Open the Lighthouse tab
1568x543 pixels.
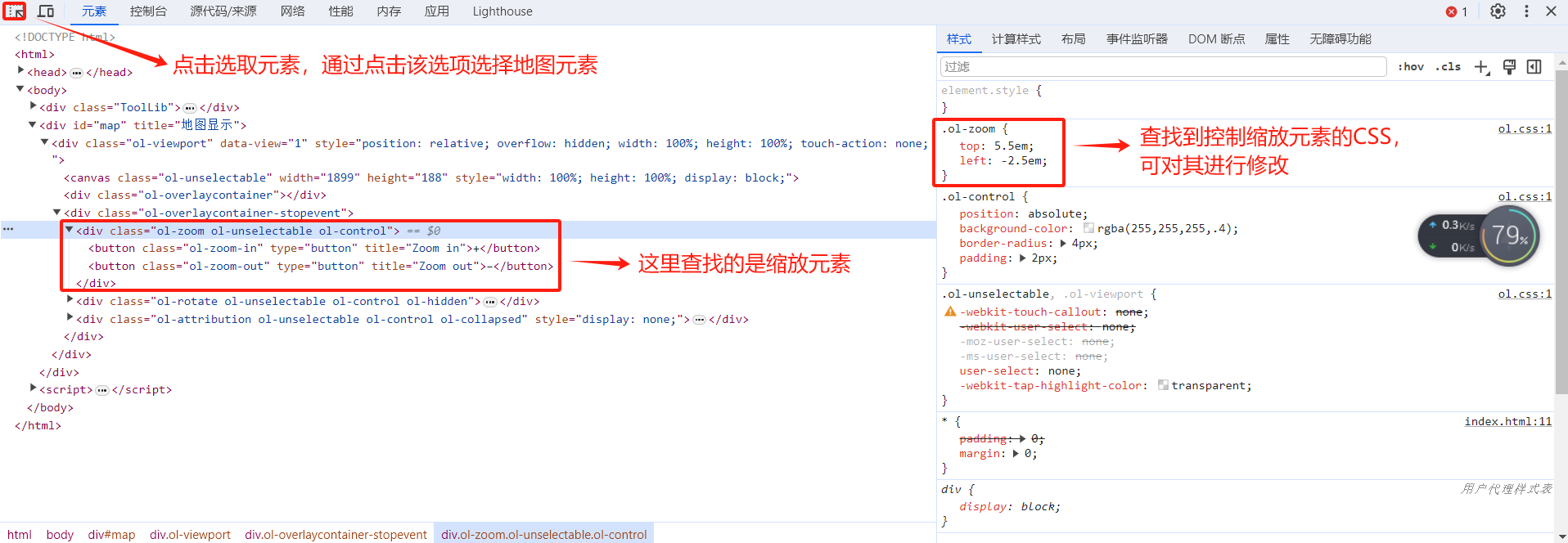[502, 11]
